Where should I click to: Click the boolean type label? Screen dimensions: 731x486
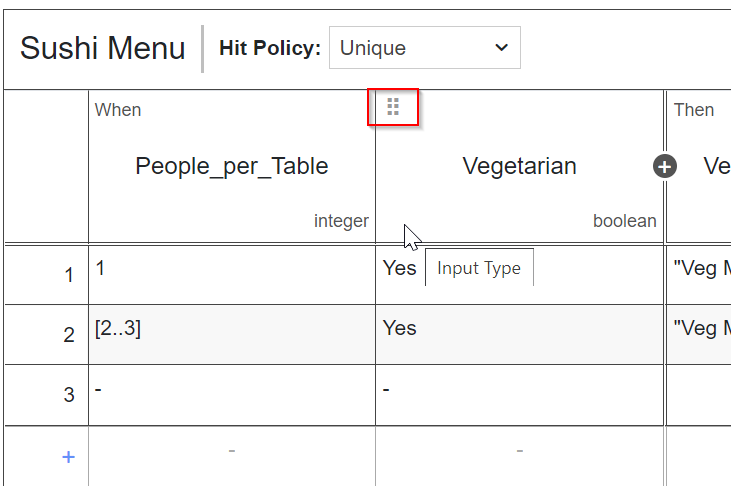click(x=625, y=221)
